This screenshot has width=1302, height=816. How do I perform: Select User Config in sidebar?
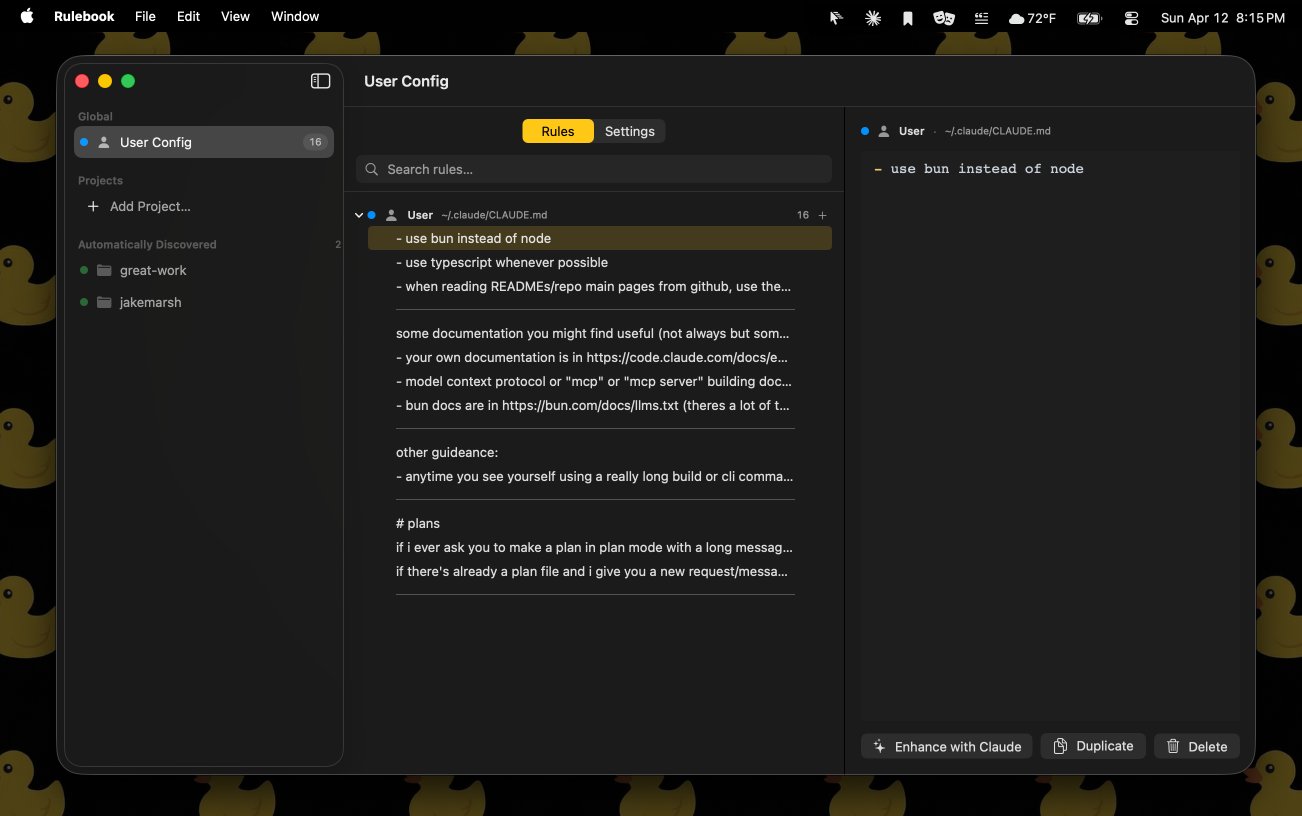pyautogui.click(x=204, y=142)
